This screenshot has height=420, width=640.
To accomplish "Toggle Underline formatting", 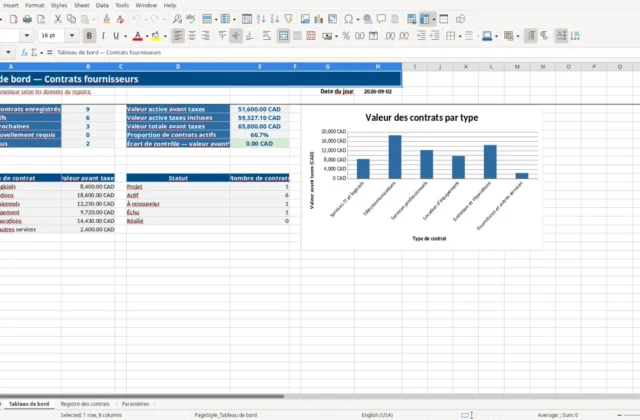I will point(116,36).
